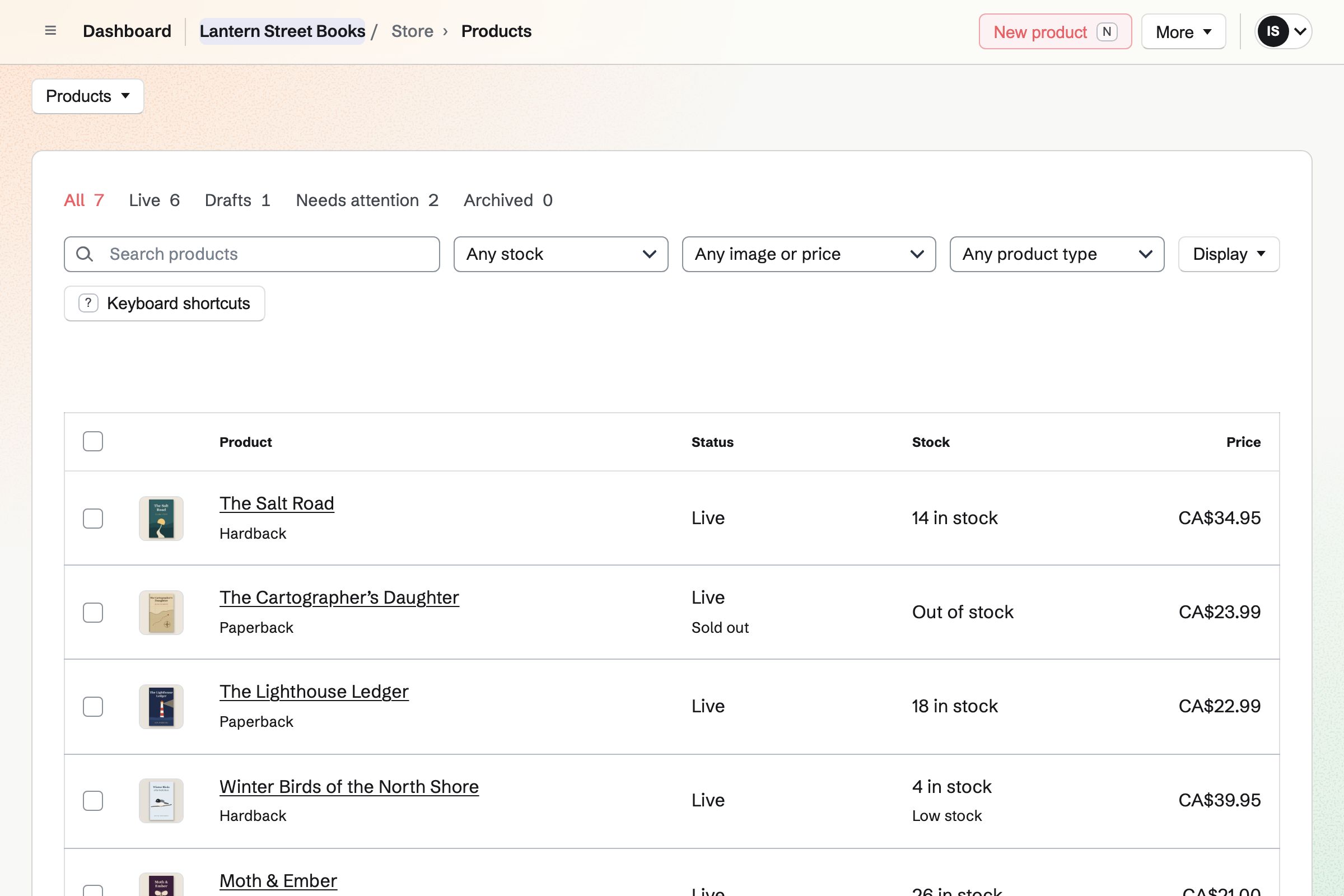Expand the Products section dropdown
Image resolution: width=1344 pixels, height=896 pixels.
point(88,96)
